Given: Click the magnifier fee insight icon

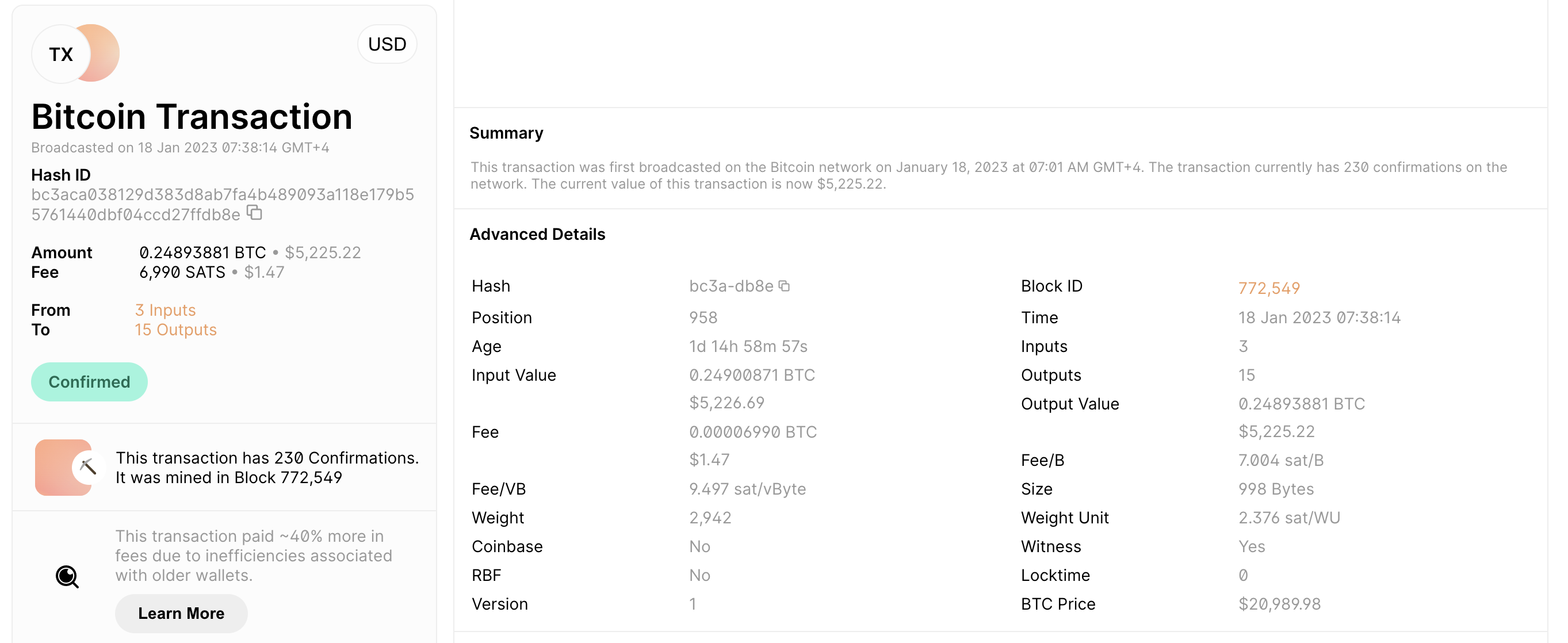Looking at the screenshot, I should (67, 576).
